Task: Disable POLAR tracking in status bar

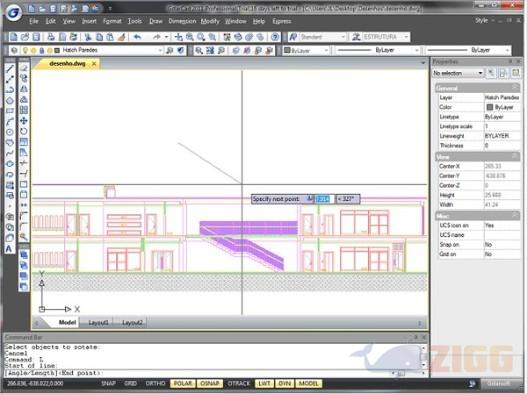Action: coord(183,384)
